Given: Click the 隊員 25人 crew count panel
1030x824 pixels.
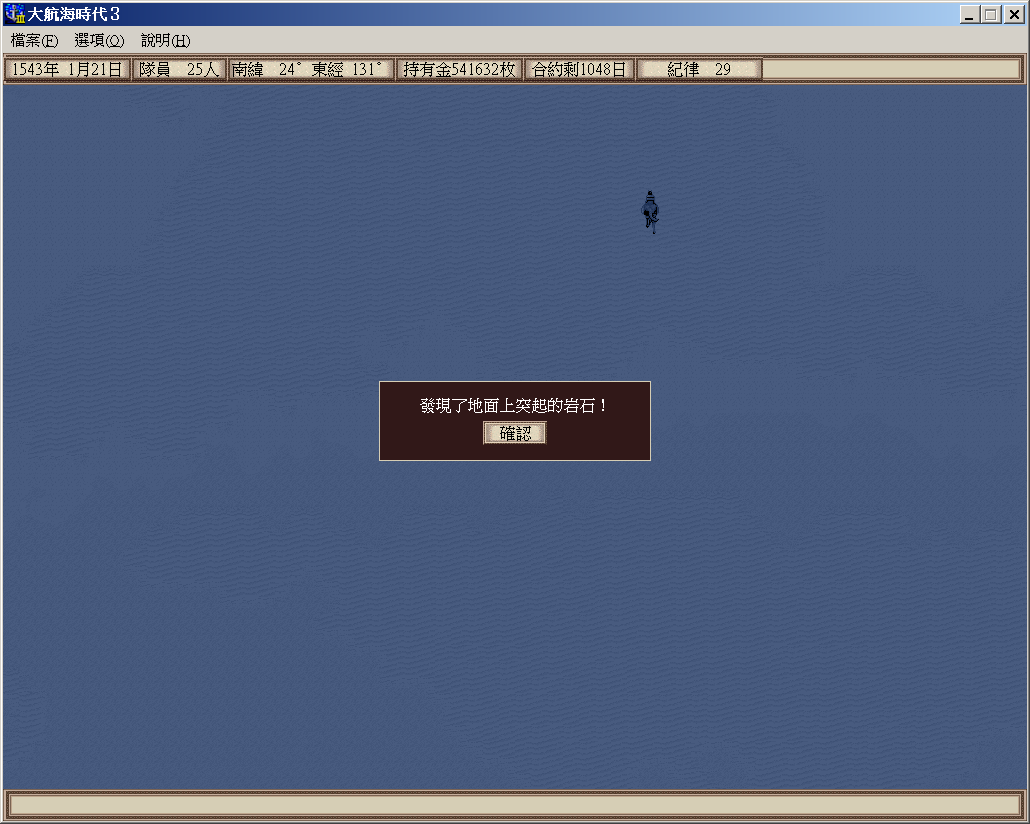Looking at the screenshot, I should (x=179, y=70).
